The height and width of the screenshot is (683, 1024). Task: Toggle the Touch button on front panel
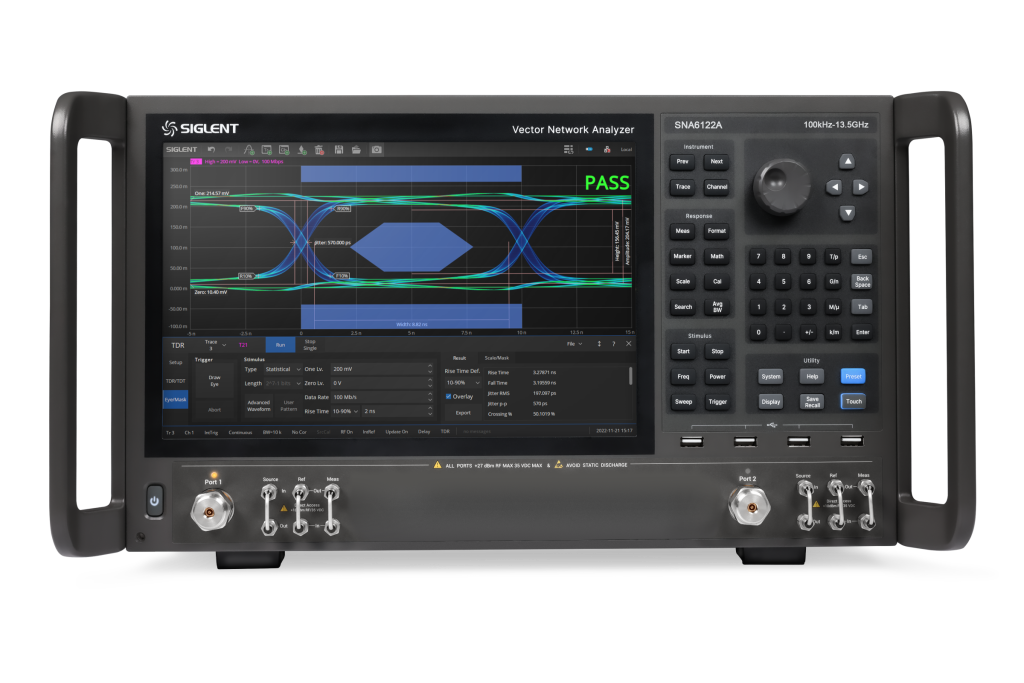[x=852, y=401]
